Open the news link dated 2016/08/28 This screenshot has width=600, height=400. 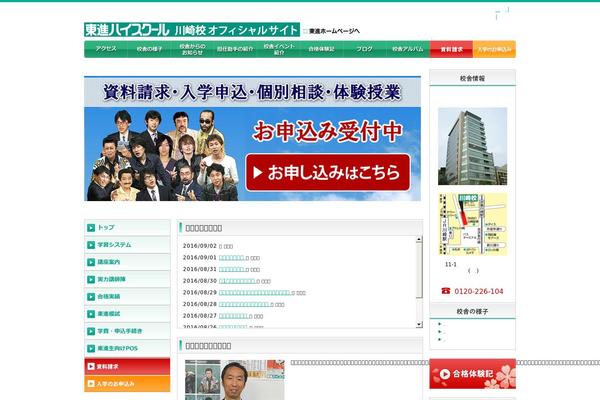pyautogui.click(x=244, y=304)
